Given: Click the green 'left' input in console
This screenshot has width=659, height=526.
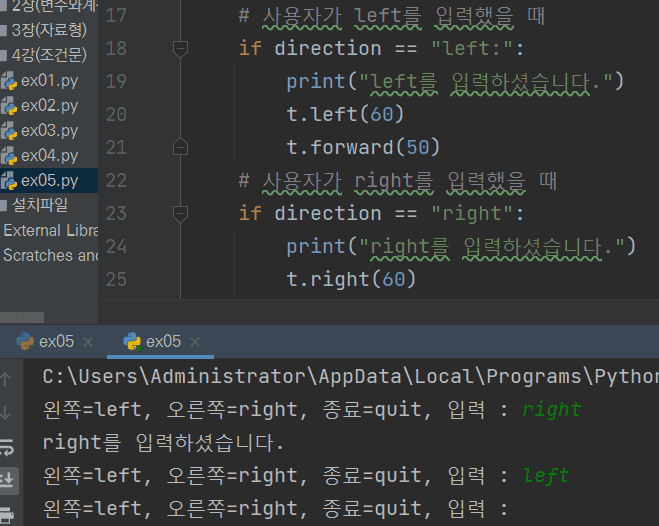Looking at the screenshot, I should pos(546,476).
